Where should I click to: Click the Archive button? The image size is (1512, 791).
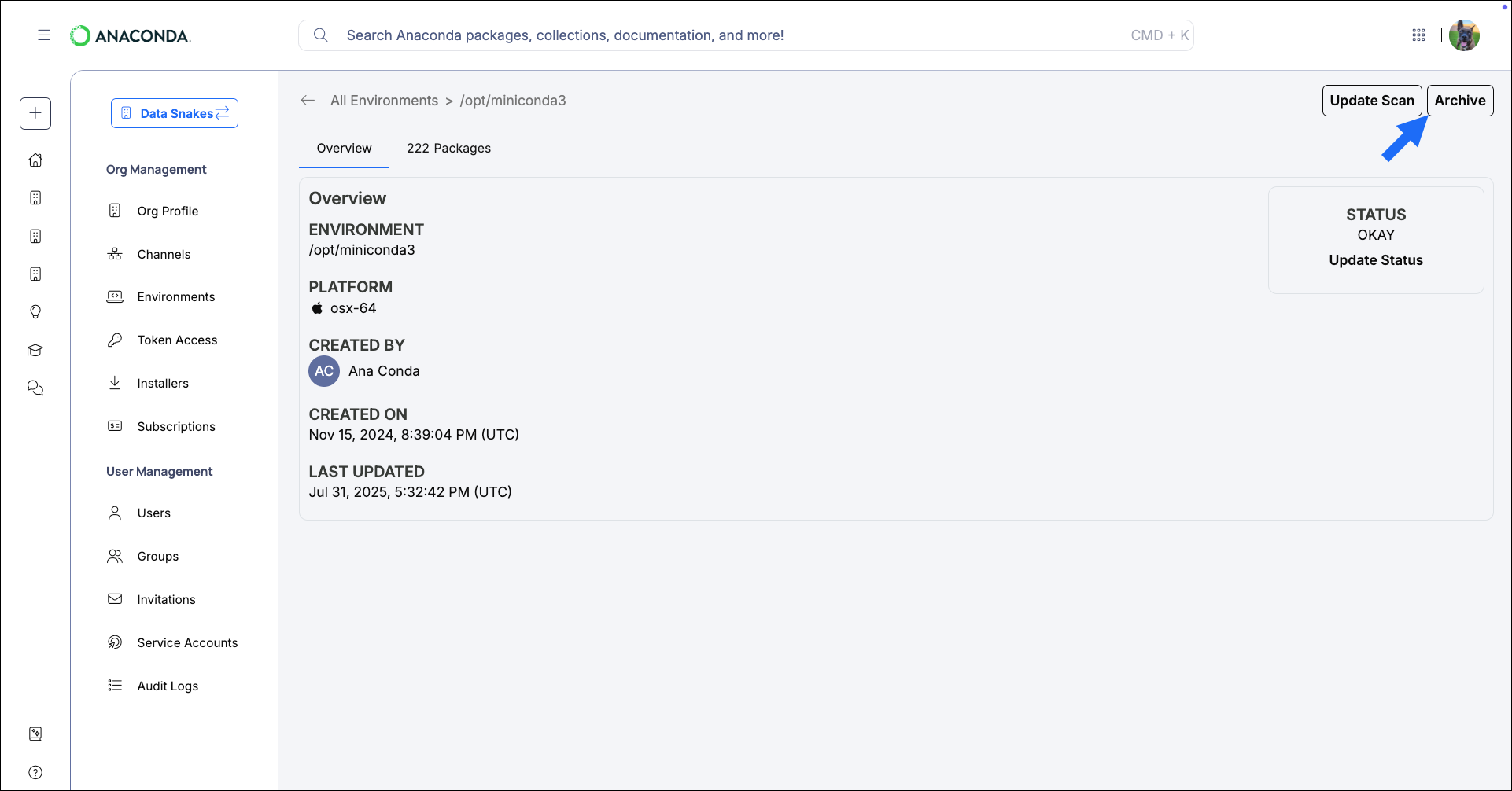point(1460,101)
